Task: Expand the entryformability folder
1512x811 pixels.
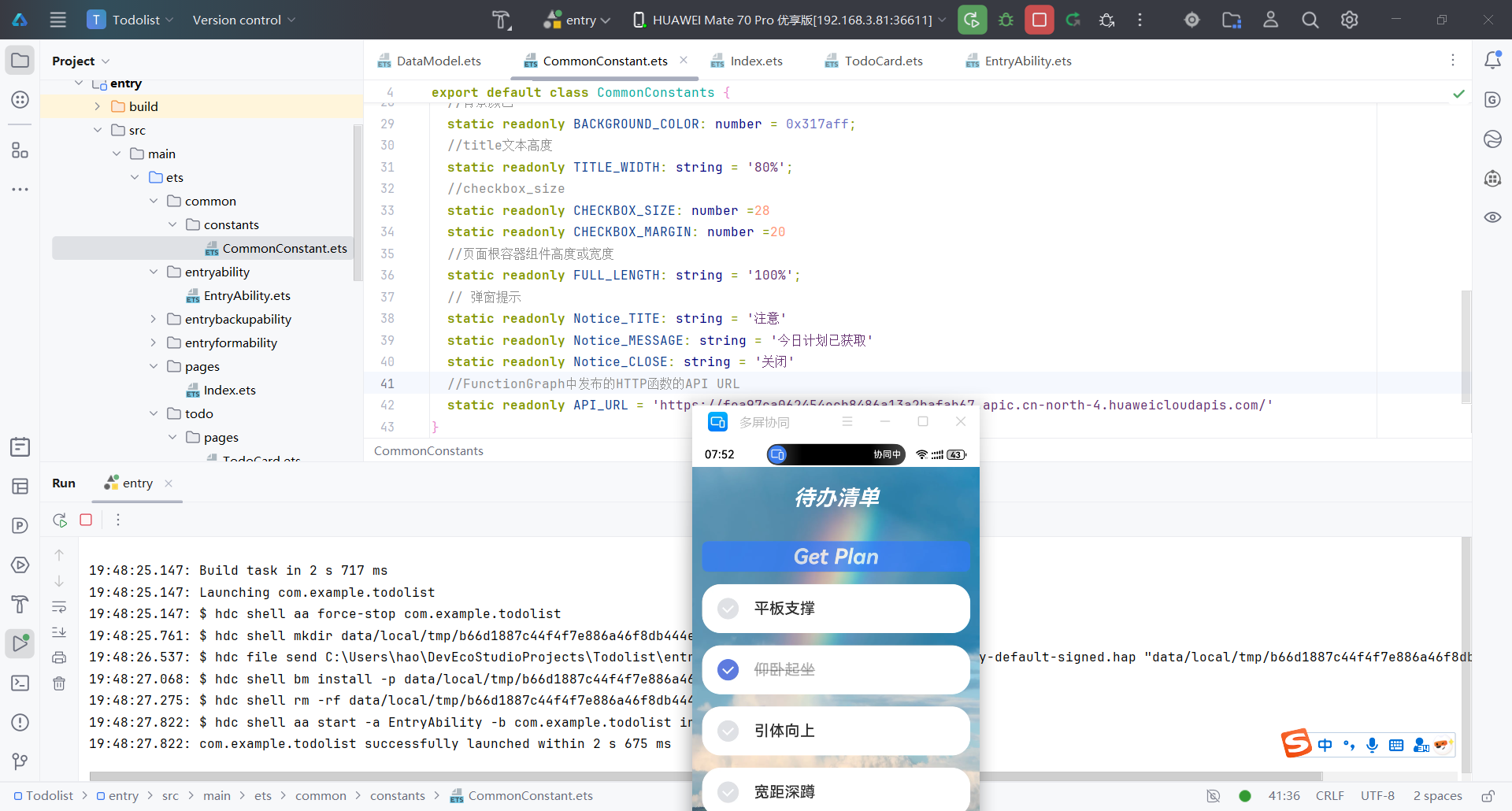Action: [154, 343]
